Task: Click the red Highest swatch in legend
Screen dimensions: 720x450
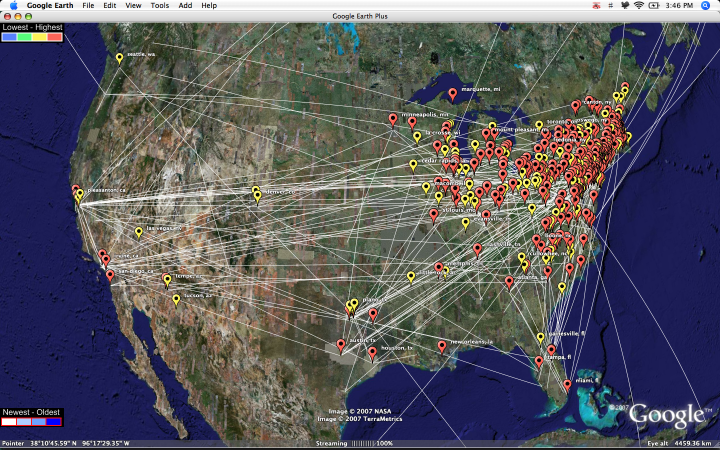Action: pyautogui.click(x=54, y=37)
